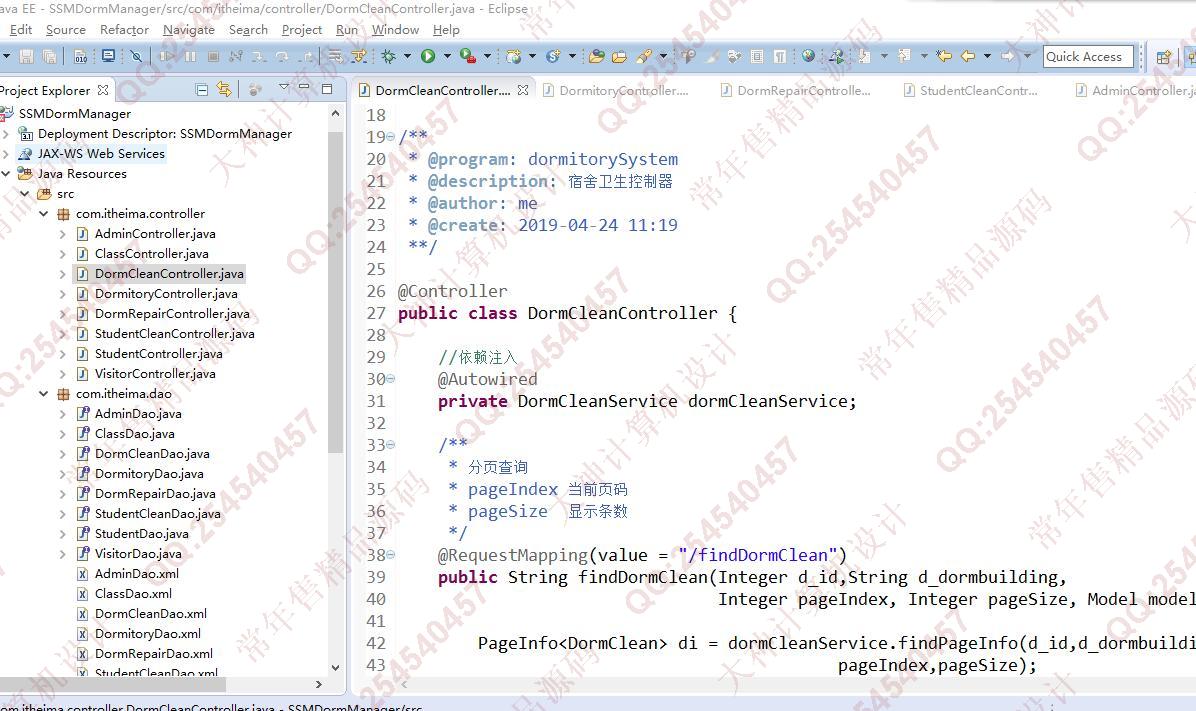This screenshot has height=711, width=1196.
Task: Select JAX-WS Web Services node
Action: click(101, 153)
